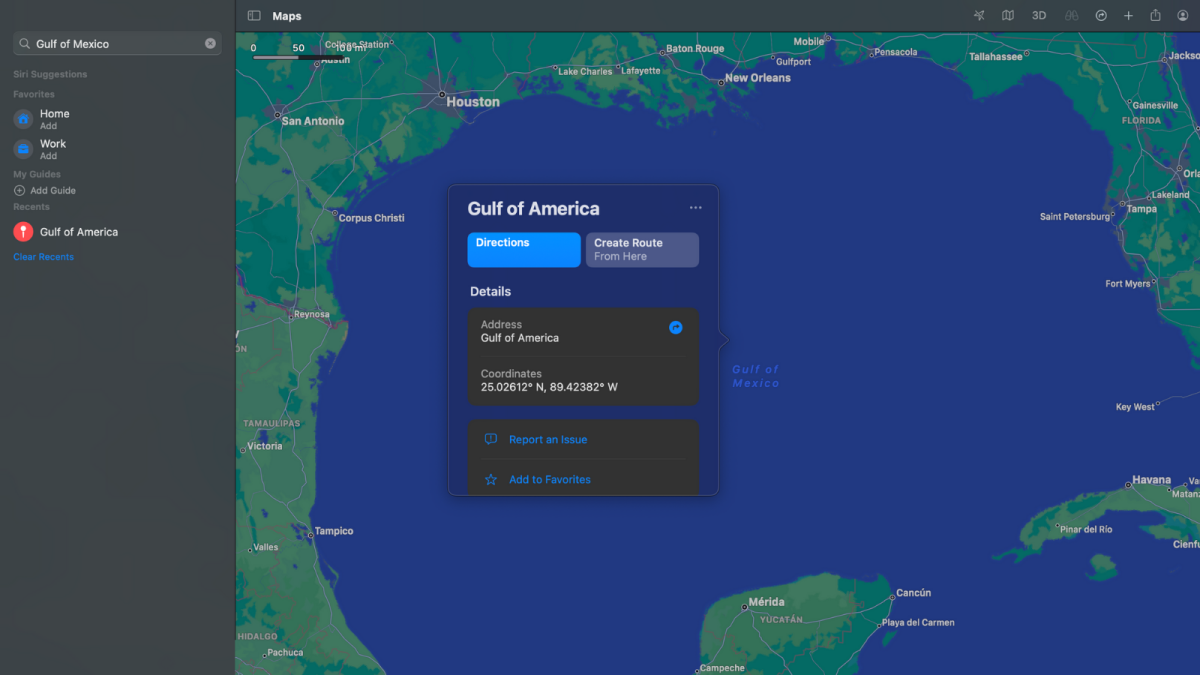
Task: Click the Gulf of America card title
Action: [x=534, y=209]
